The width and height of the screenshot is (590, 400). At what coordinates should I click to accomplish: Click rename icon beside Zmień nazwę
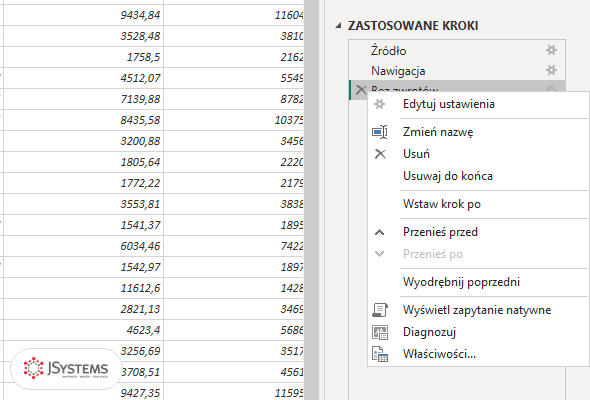tap(380, 132)
